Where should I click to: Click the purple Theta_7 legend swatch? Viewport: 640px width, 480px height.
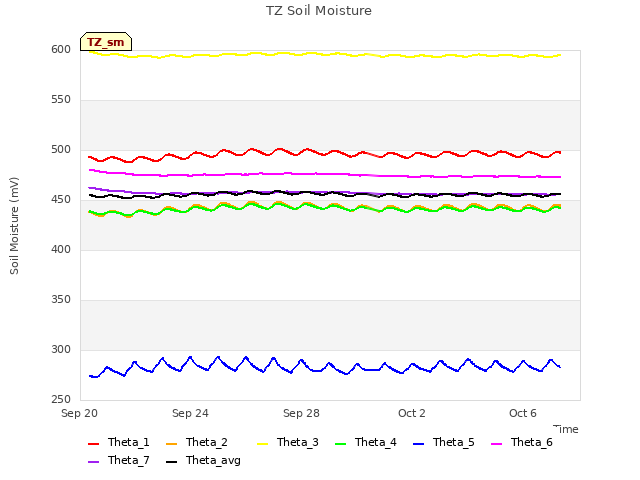pyautogui.click(x=93, y=462)
